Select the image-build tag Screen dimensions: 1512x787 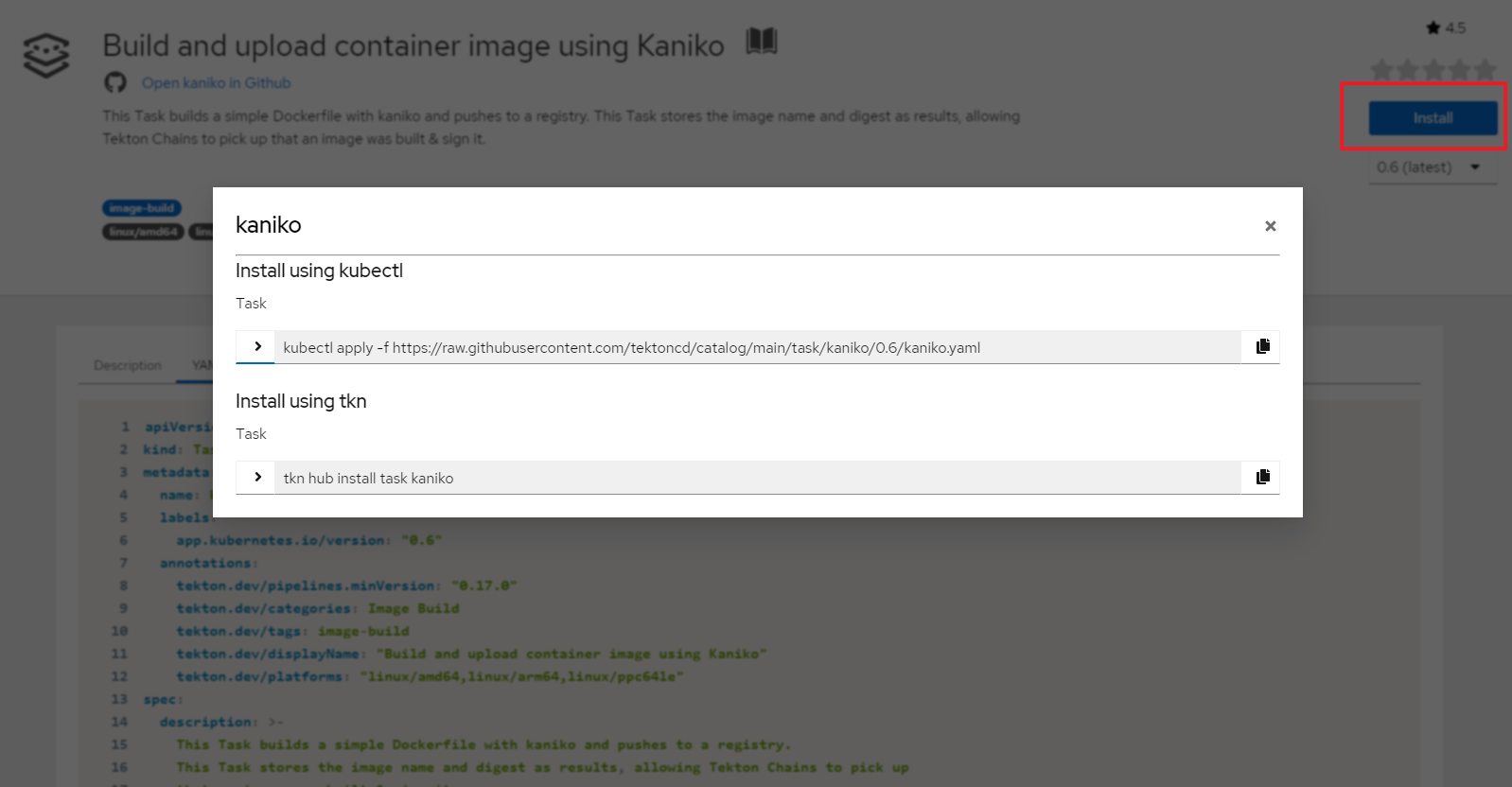tap(141, 208)
